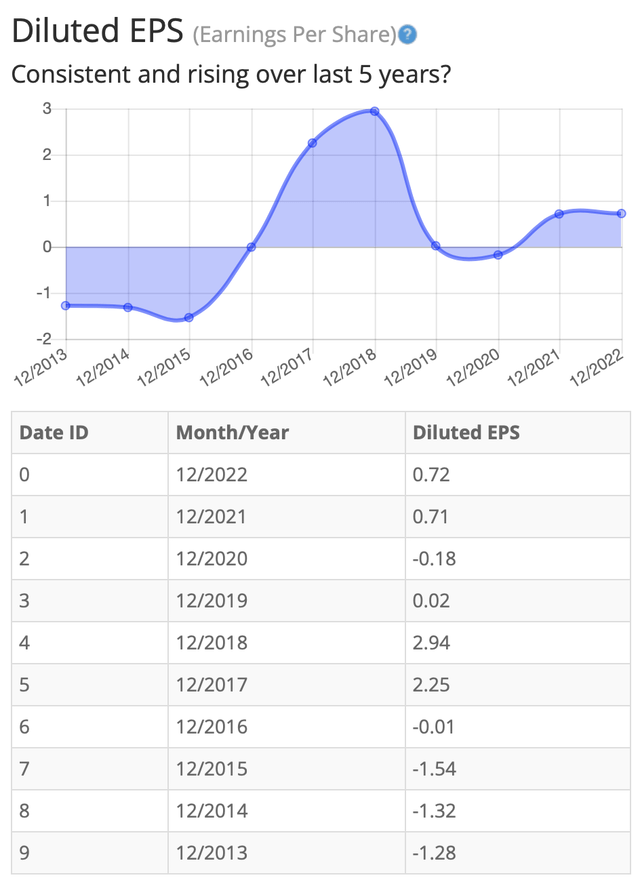Open the Diluted EPS help question-mark icon
Image resolution: width=640 pixels, height=884 pixels.
pyautogui.click(x=407, y=35)
